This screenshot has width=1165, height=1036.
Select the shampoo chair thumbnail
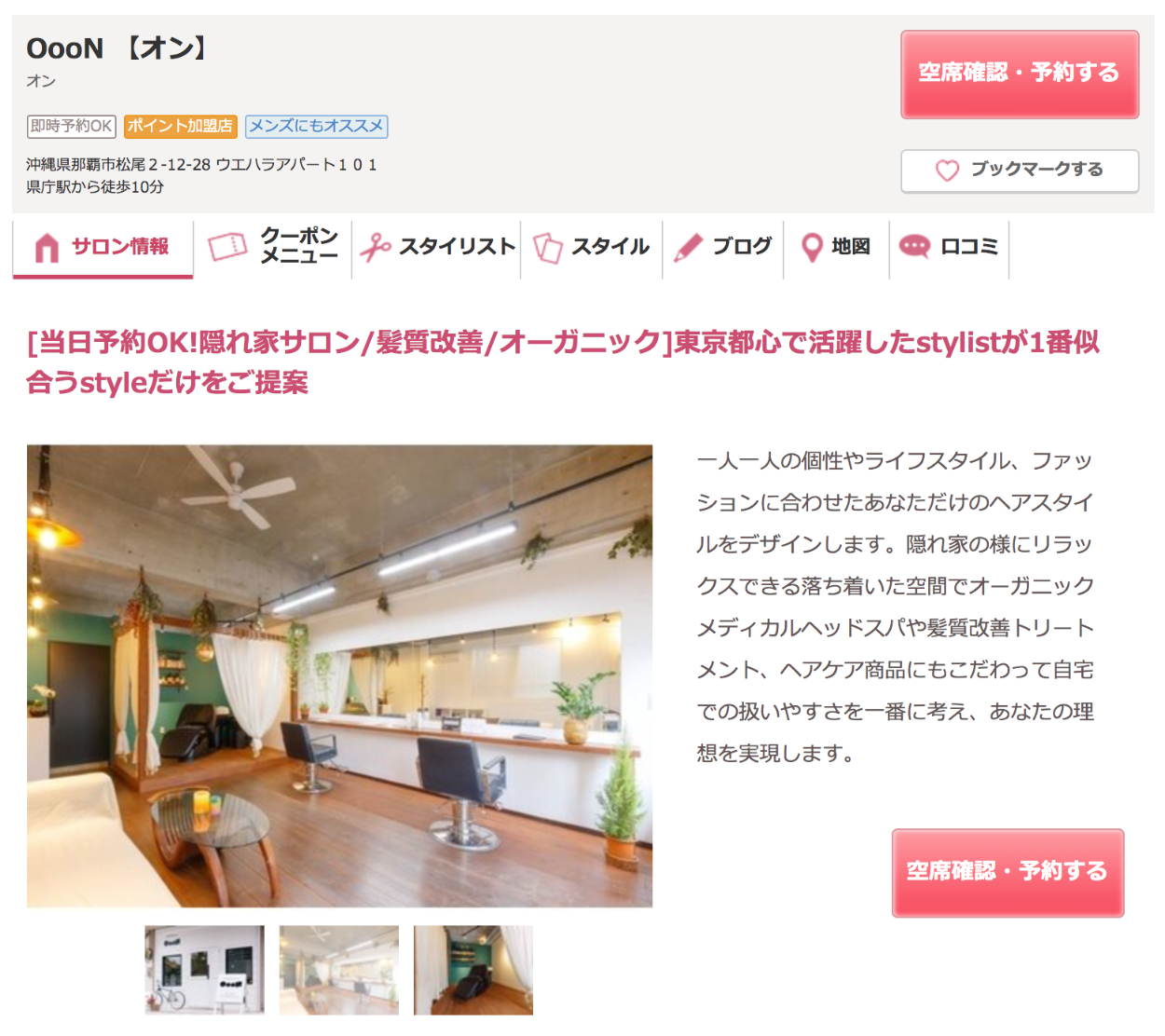coord(473,970)
